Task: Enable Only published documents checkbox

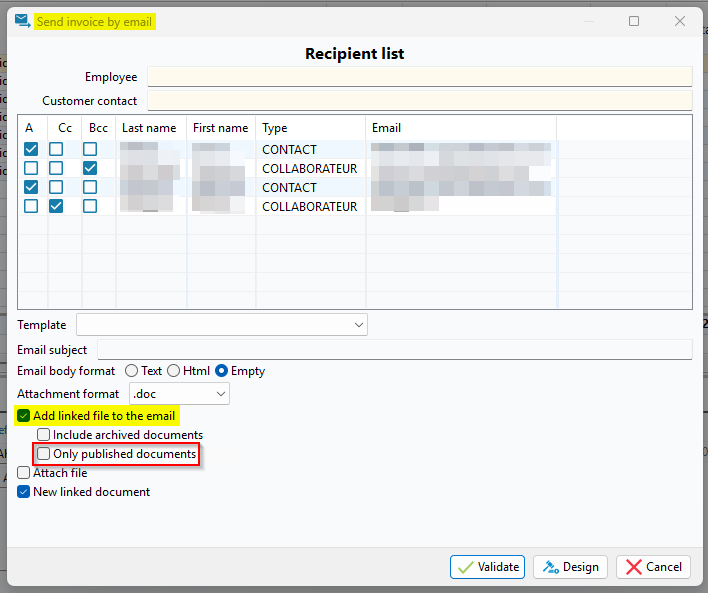Action: (x=44, y=454)
